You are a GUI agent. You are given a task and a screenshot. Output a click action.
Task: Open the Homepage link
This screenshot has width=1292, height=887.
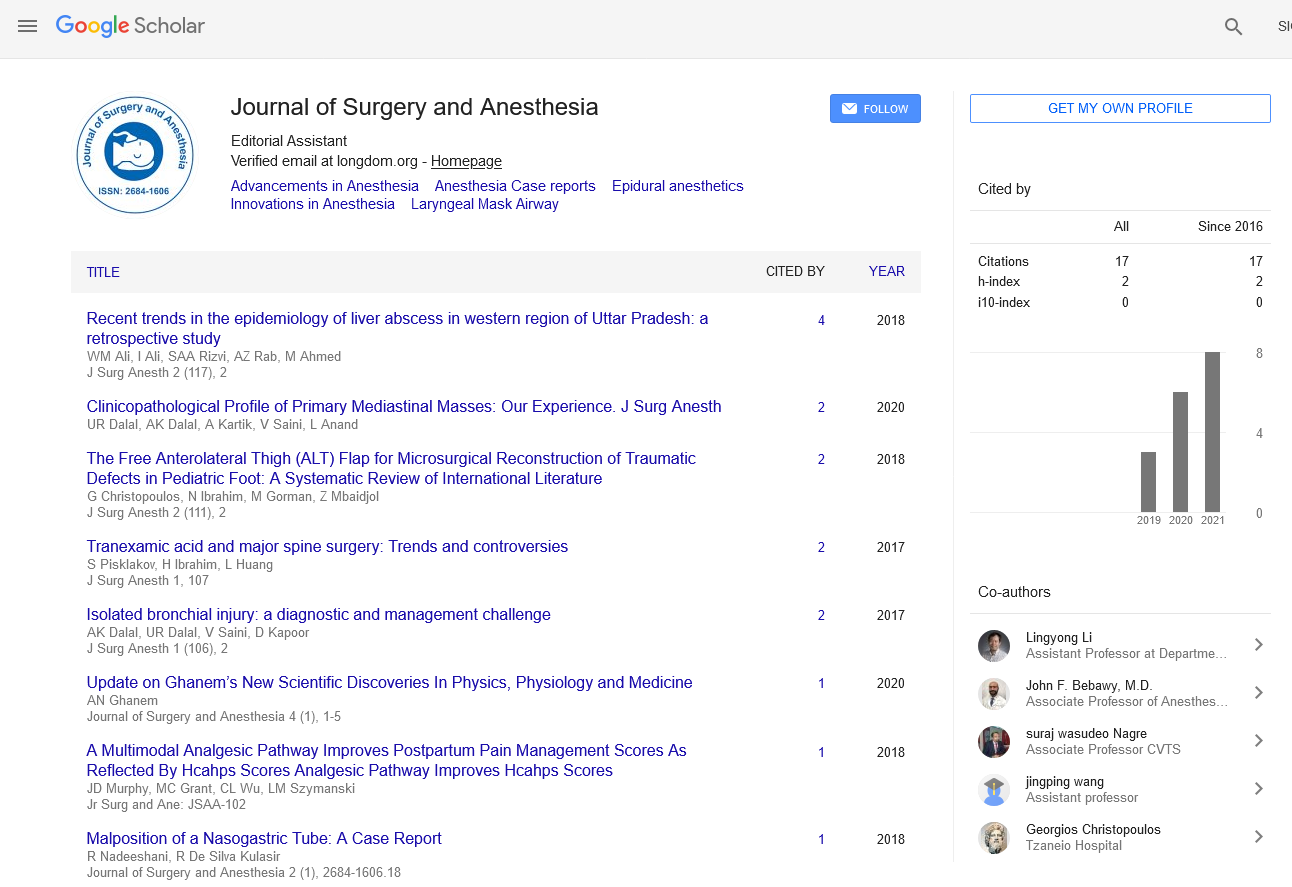(466, 161)
